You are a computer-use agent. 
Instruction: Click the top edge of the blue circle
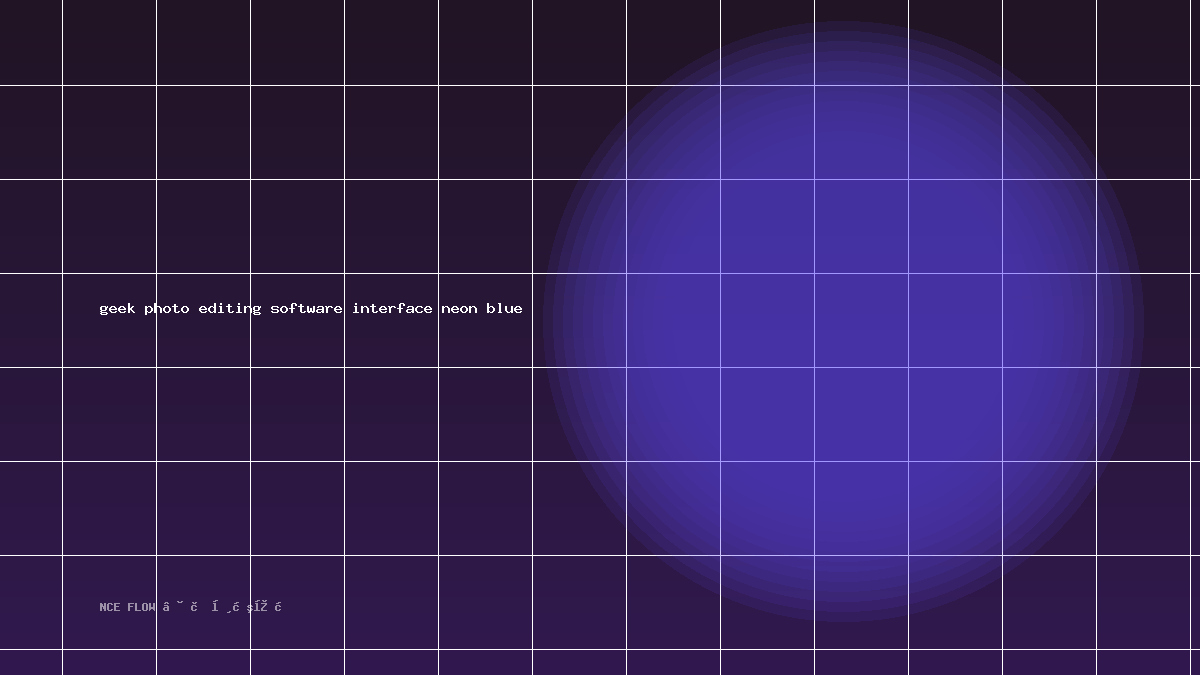pos(843,23)
